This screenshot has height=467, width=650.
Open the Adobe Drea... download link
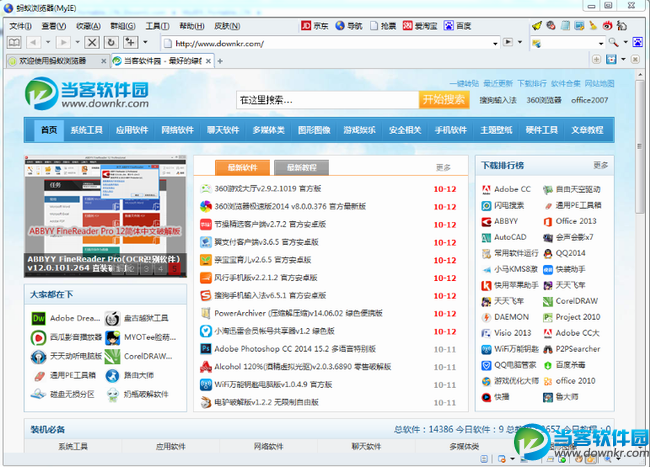[75, 318]
